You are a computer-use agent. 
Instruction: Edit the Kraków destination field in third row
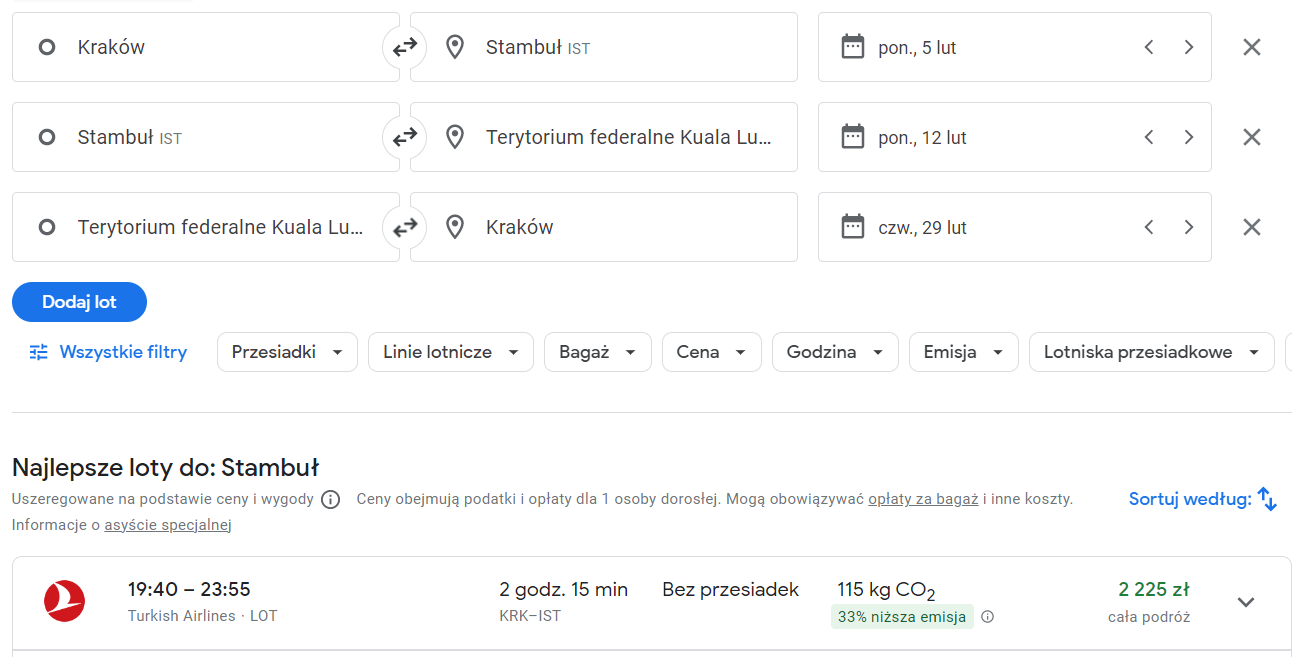(604, 227)
